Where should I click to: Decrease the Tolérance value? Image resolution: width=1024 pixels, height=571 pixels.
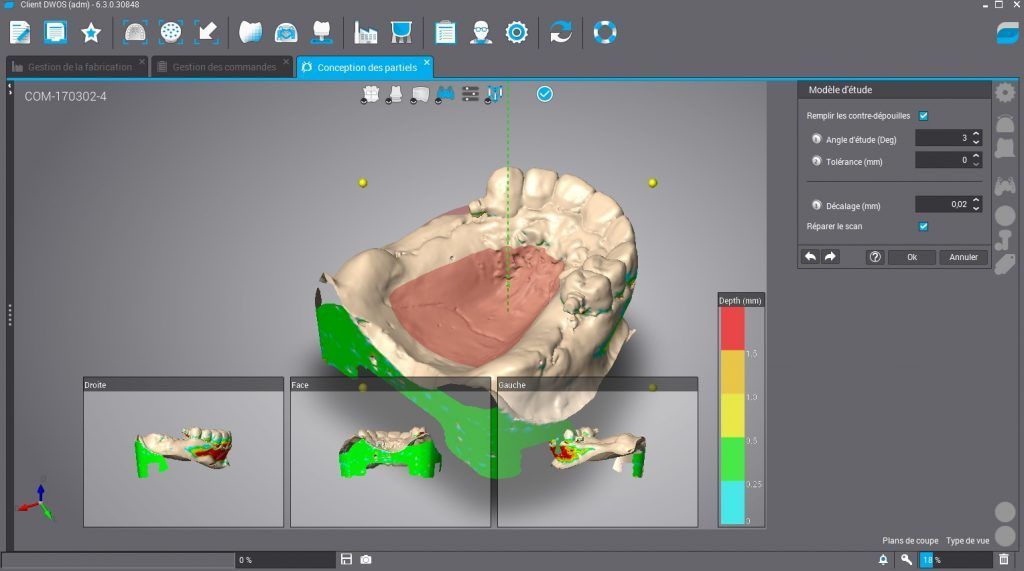click(976, 164)
